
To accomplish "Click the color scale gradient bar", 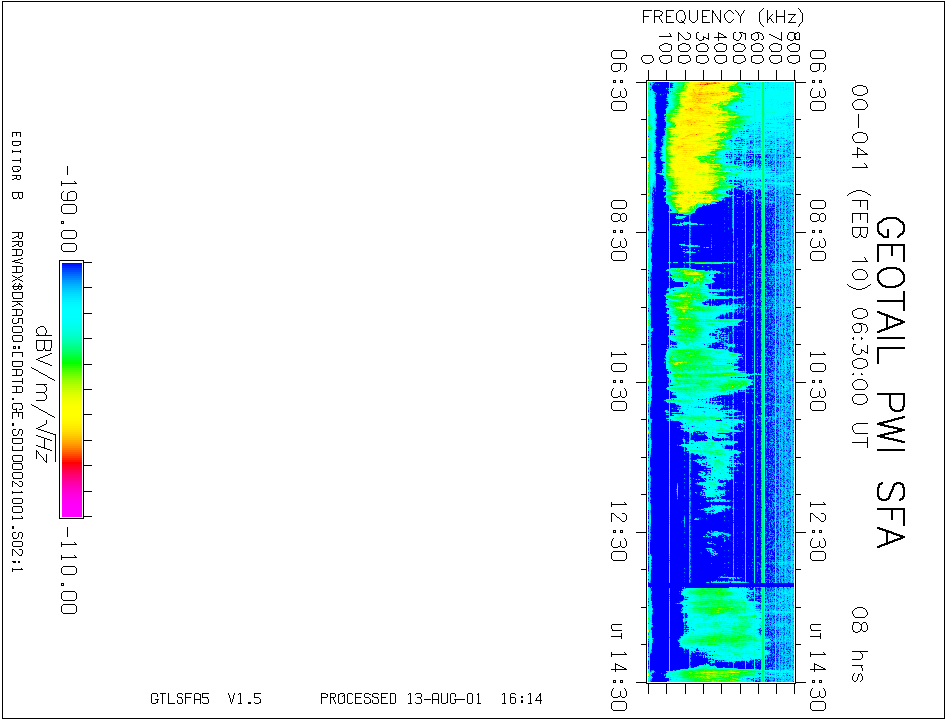I will (x=71, y=389).
